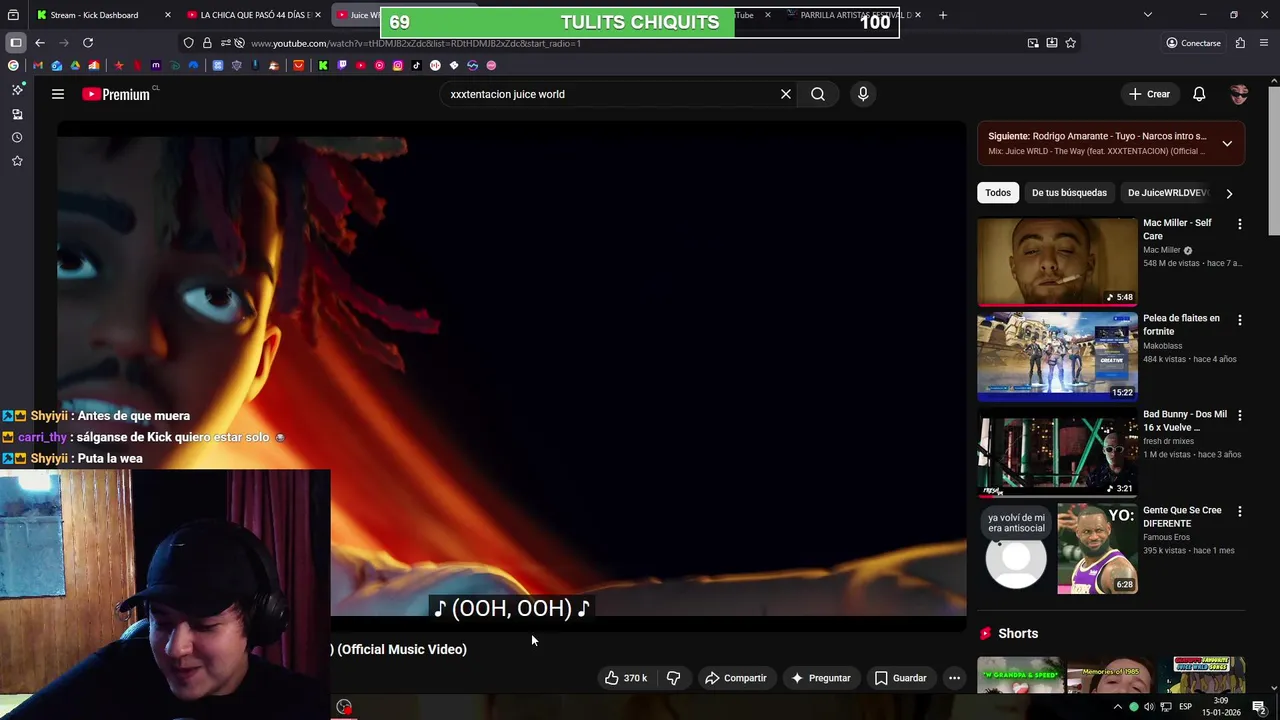Go back in browser history
The width and height of the screenshot is (1280, 720).
point(40,43)
